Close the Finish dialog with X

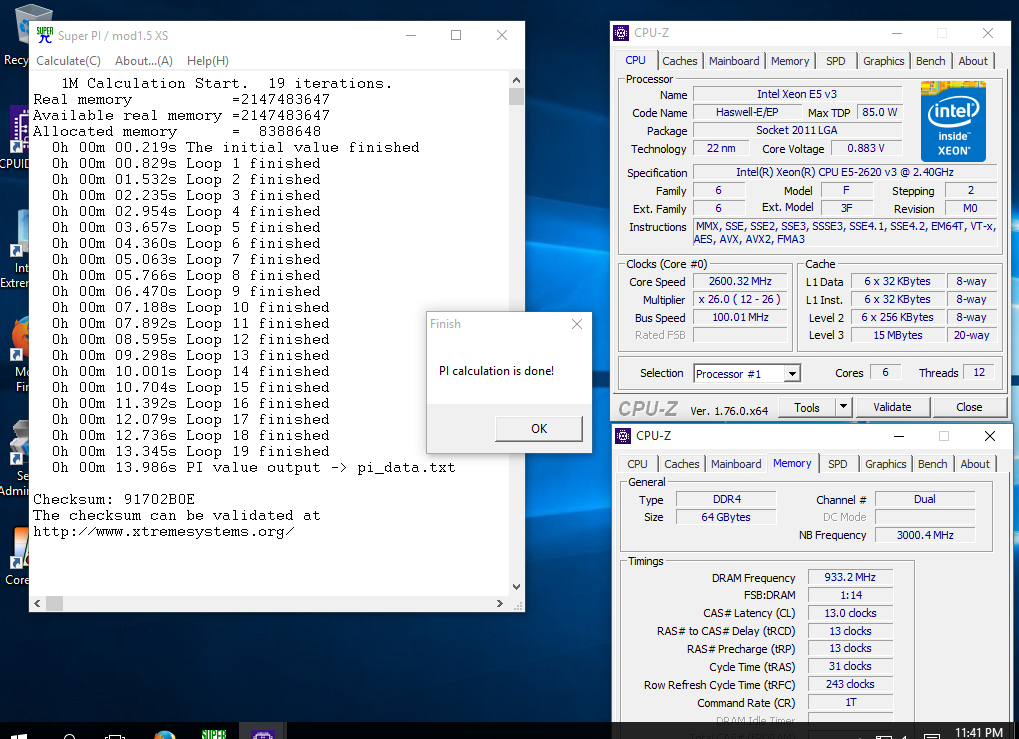click(x=577, y=324)
